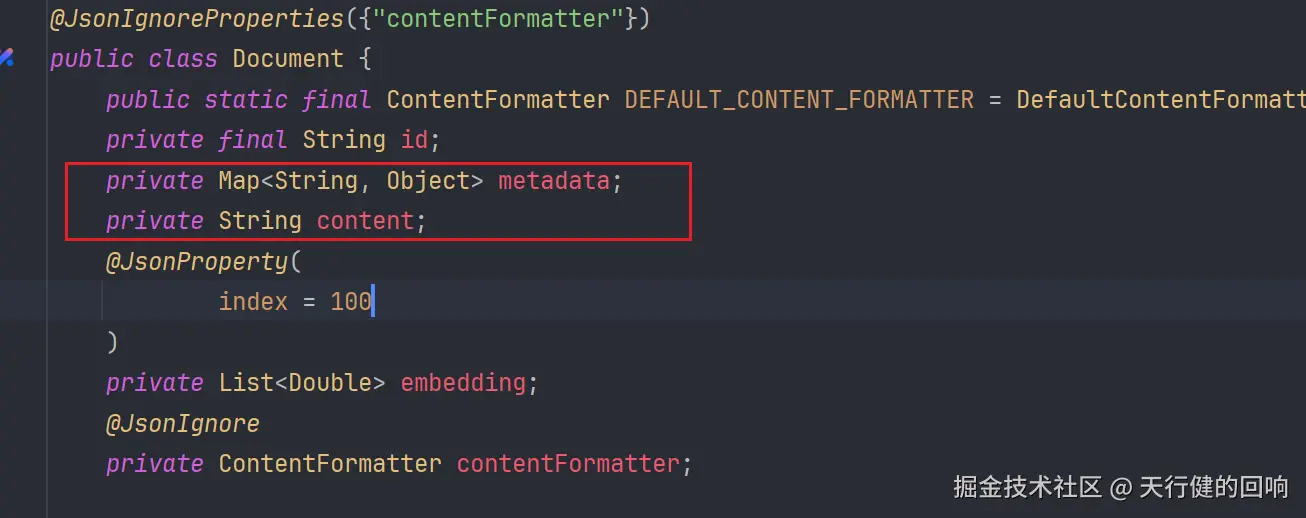Image resolution: width=1306 pixels, height=518 pixels.
Task: Select the id field name
Action: pyautogui.click(x=415, y=140)
